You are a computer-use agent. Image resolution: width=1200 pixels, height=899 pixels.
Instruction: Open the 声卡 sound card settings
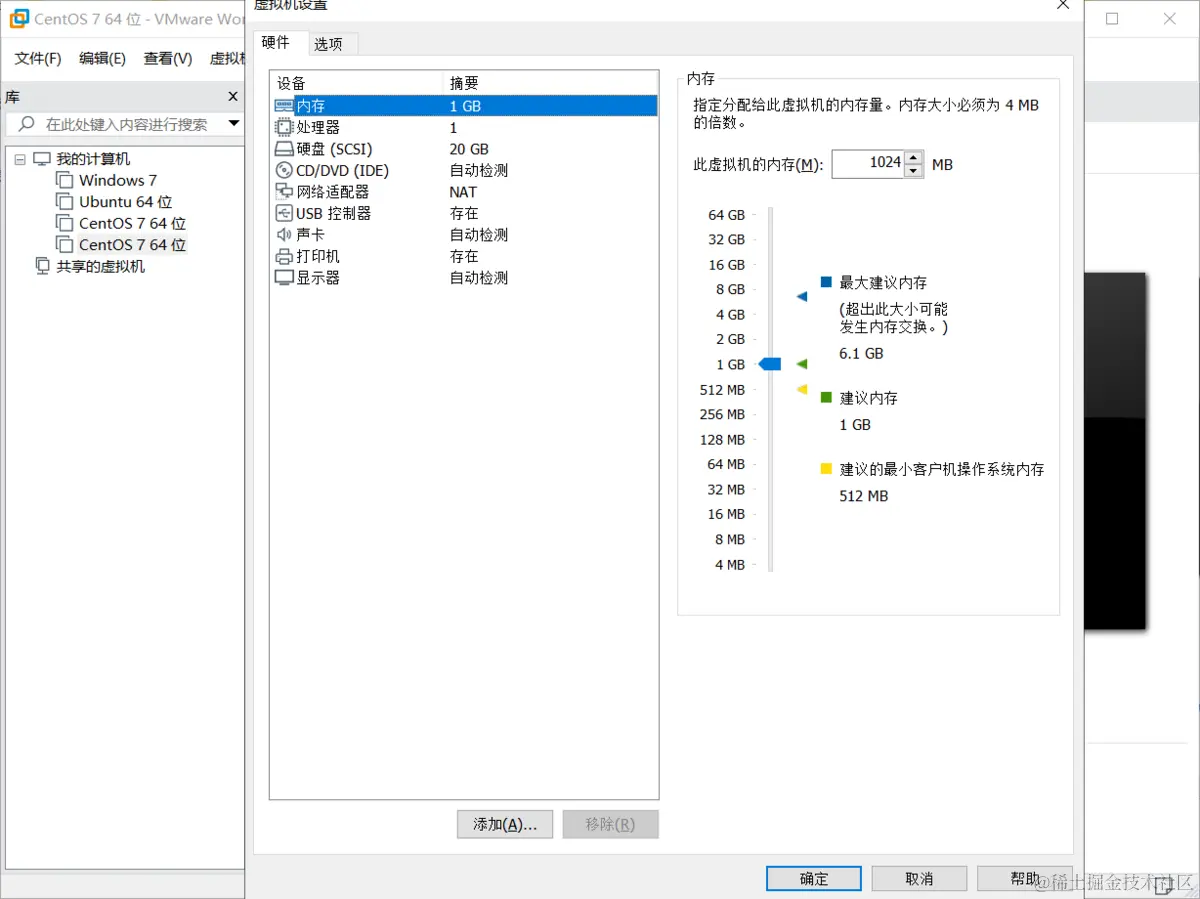coord(312,234)
